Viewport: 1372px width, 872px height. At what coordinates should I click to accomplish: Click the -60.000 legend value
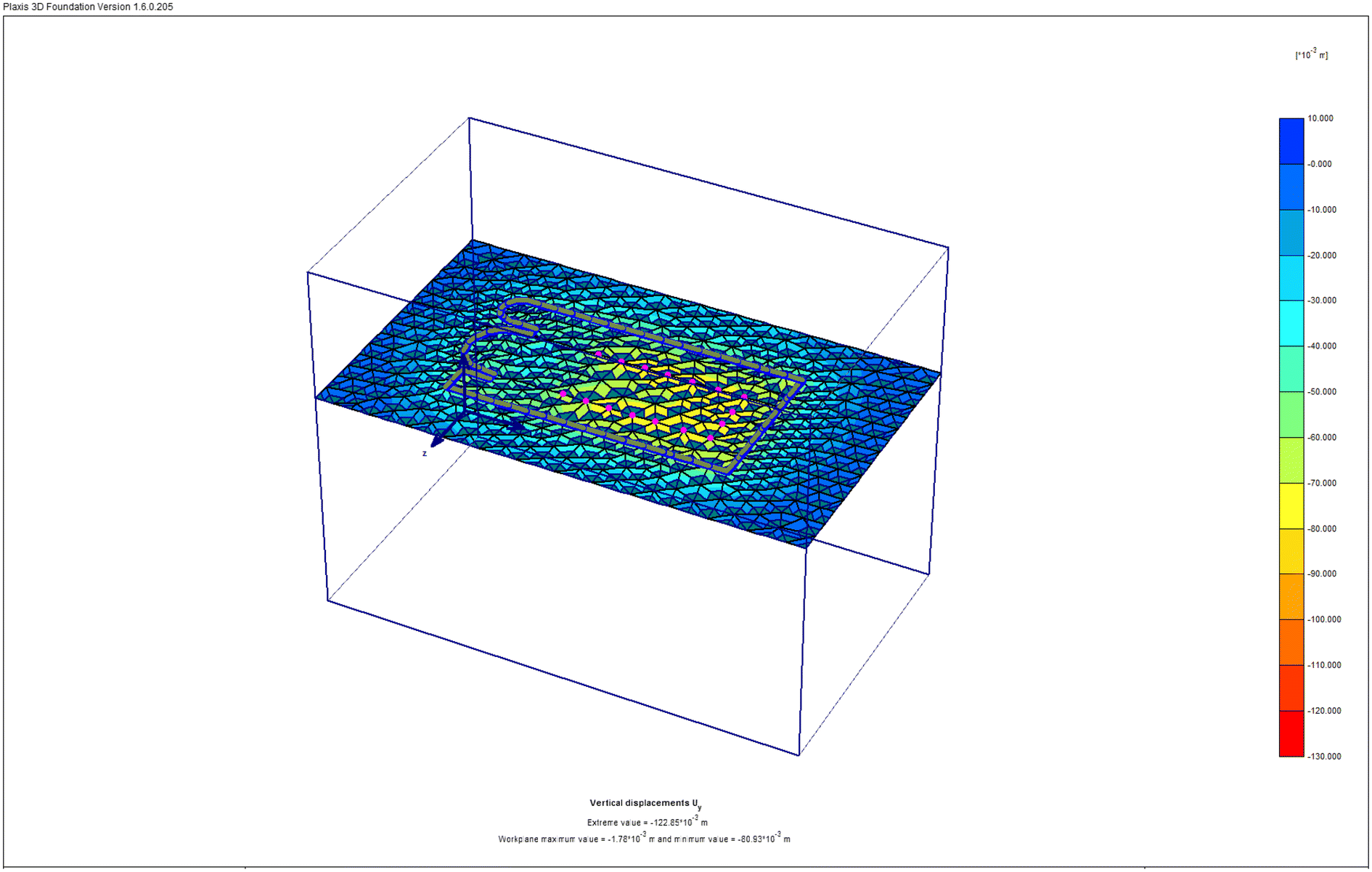click(x=1322, y=438)
